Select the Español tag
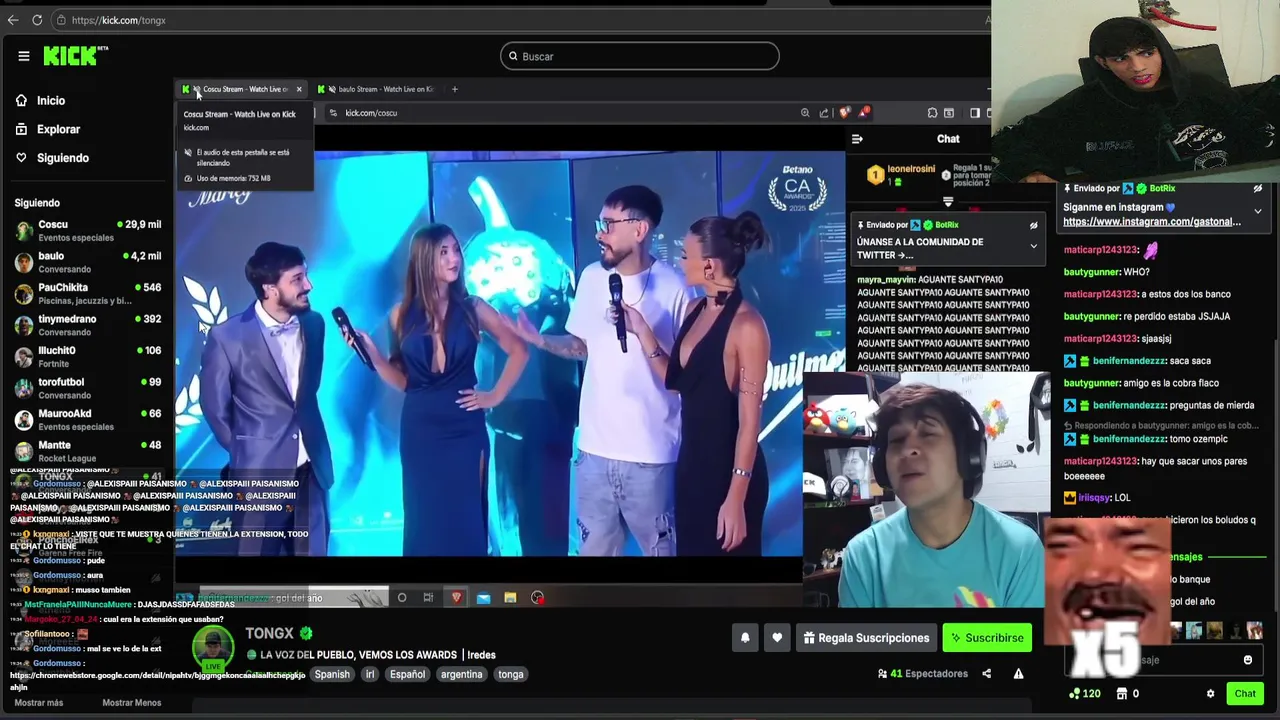This screenshot has width=1280, height=720. click(x=407, y=674)
